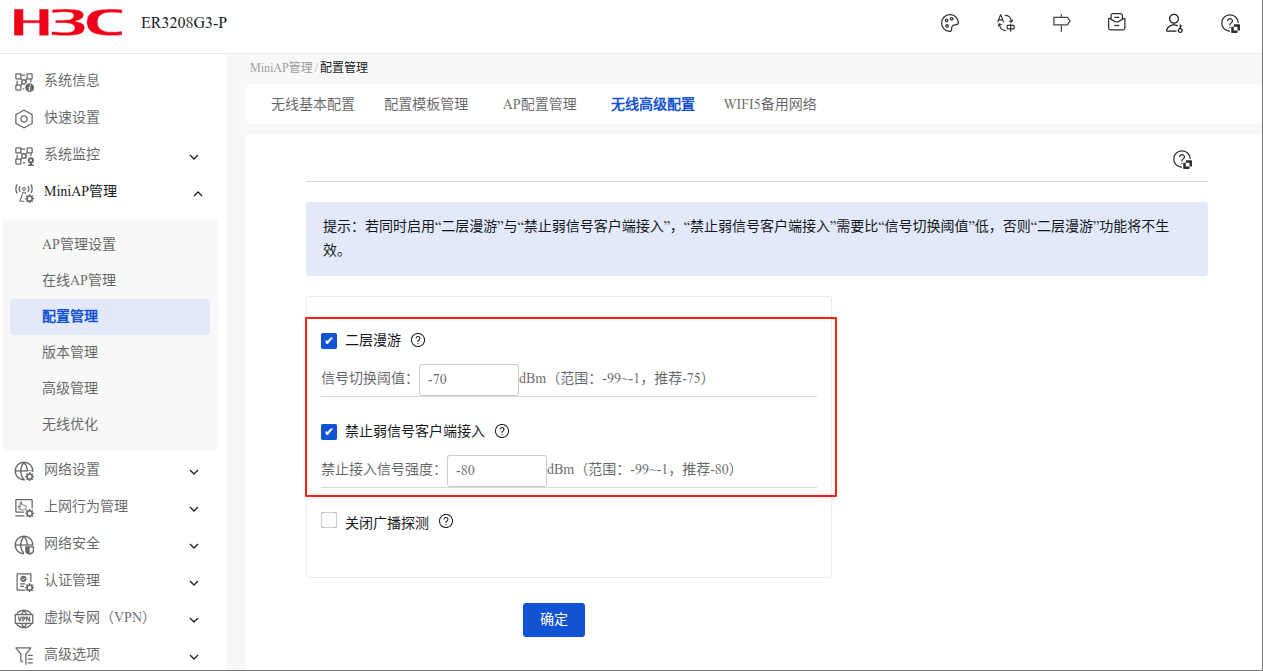Uncheck the 二层漫游 checkbox
1263x671 pixels.
[329, 341]
